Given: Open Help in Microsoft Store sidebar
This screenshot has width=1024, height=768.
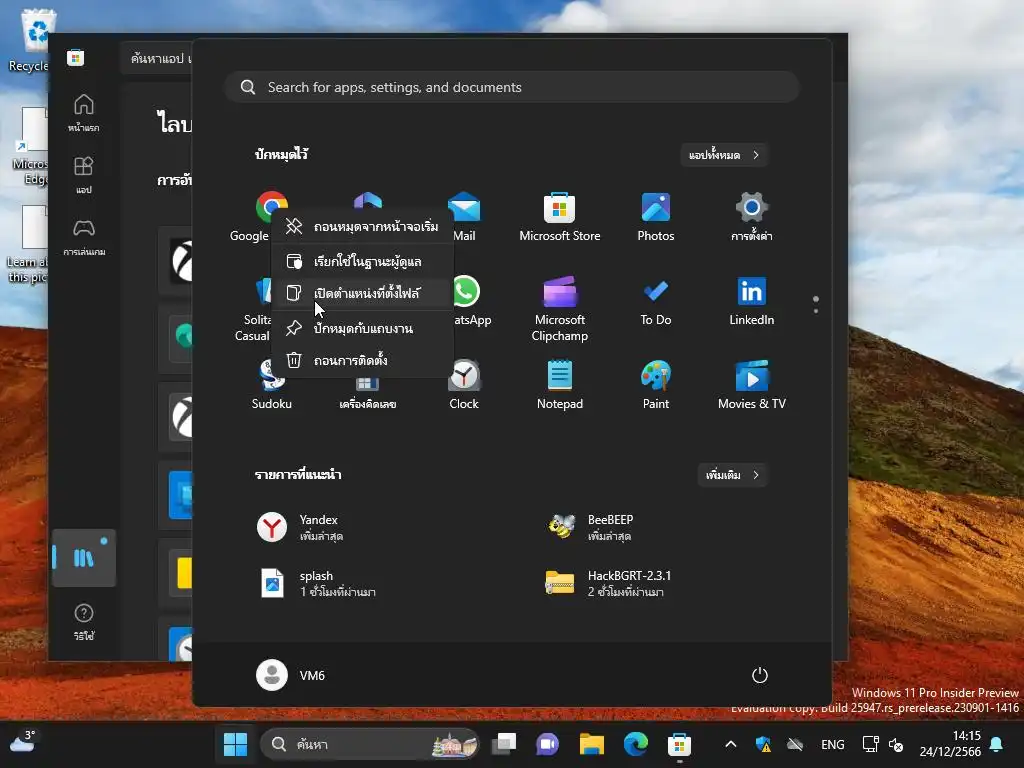Looking at the screenshot, I should [x=84, y=622].
